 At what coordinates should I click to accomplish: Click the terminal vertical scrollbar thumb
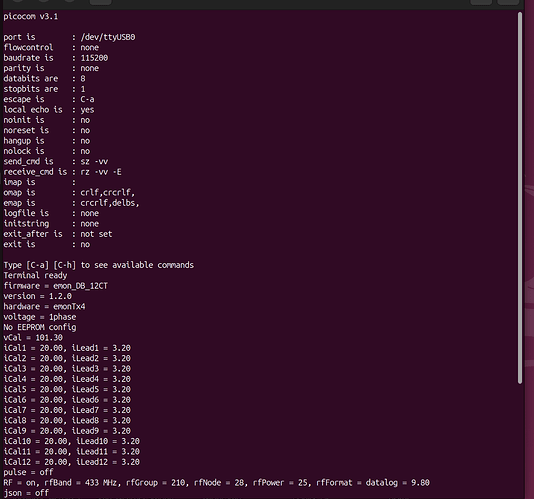click(x=520, y=198)
